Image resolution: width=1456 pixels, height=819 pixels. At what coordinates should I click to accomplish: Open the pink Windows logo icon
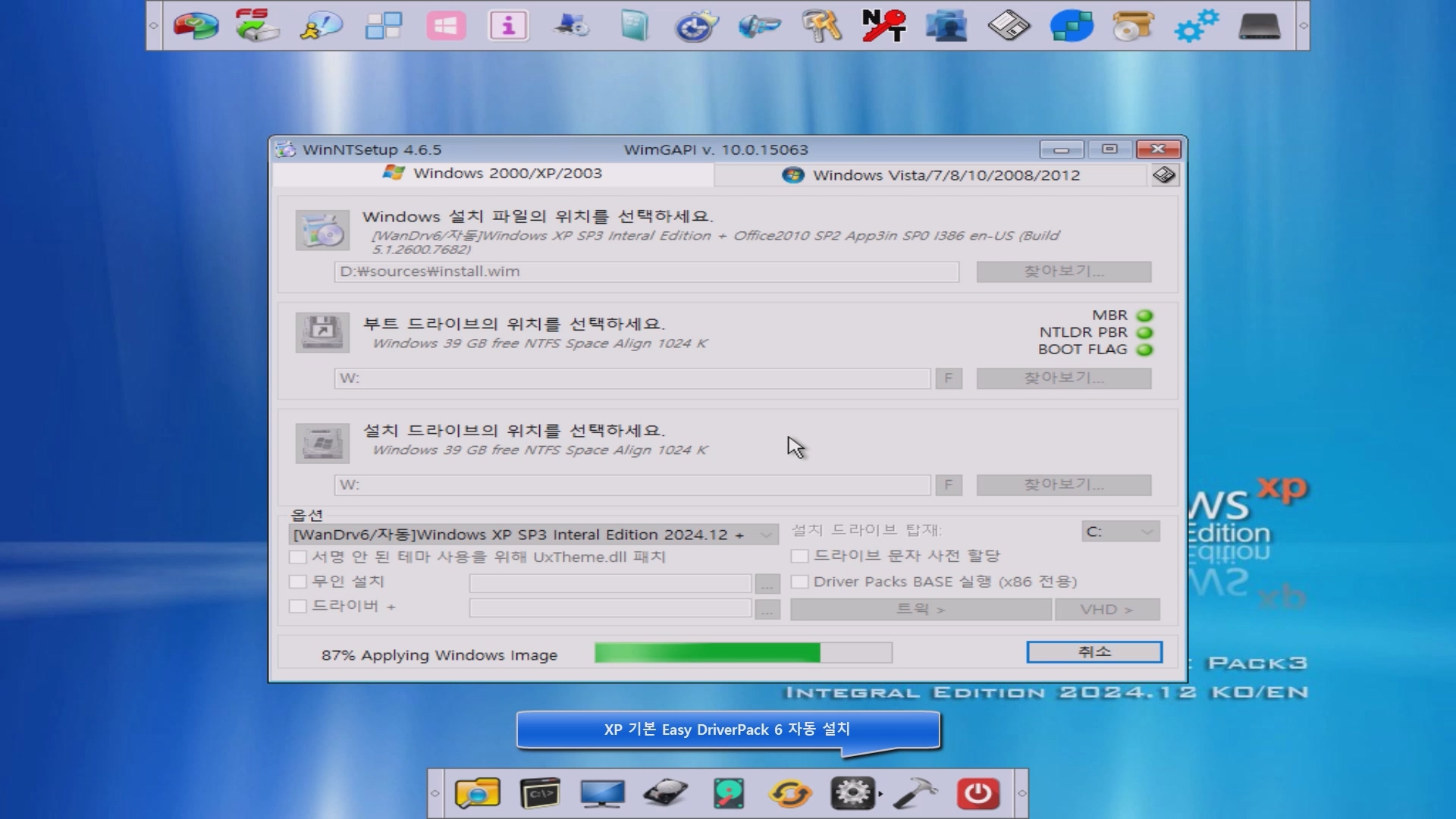(446, 26)
